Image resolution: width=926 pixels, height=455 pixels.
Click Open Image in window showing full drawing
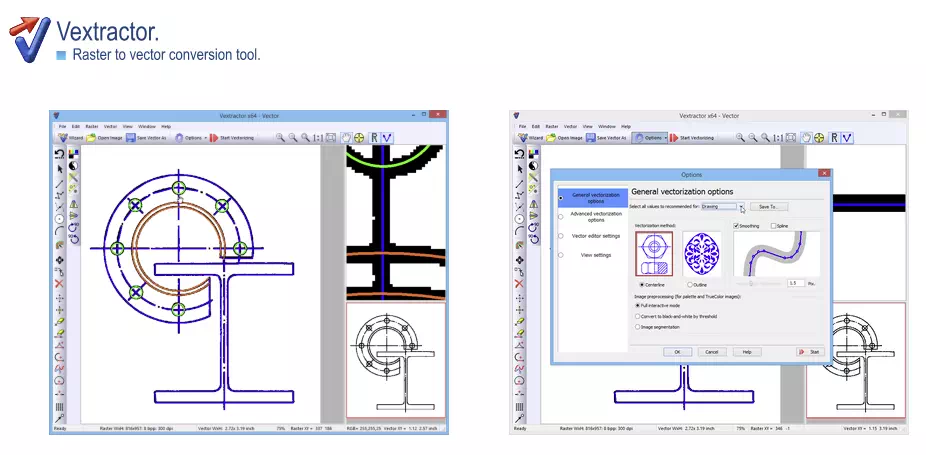[104, 138]
